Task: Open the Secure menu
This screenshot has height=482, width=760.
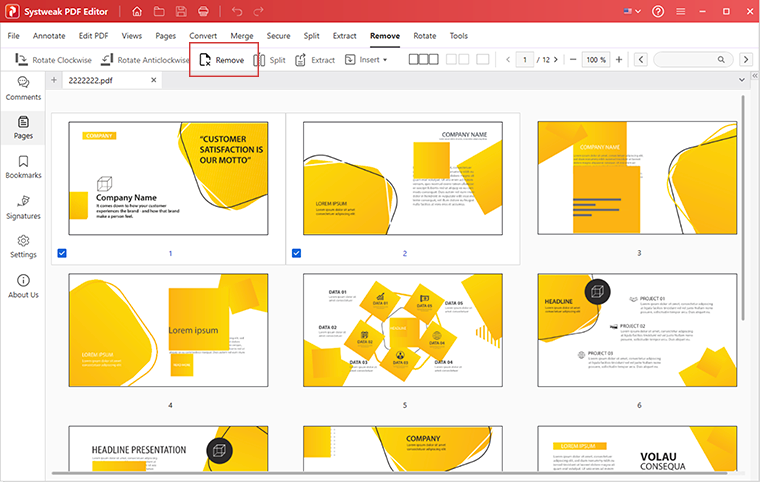Action: point(279,36)
